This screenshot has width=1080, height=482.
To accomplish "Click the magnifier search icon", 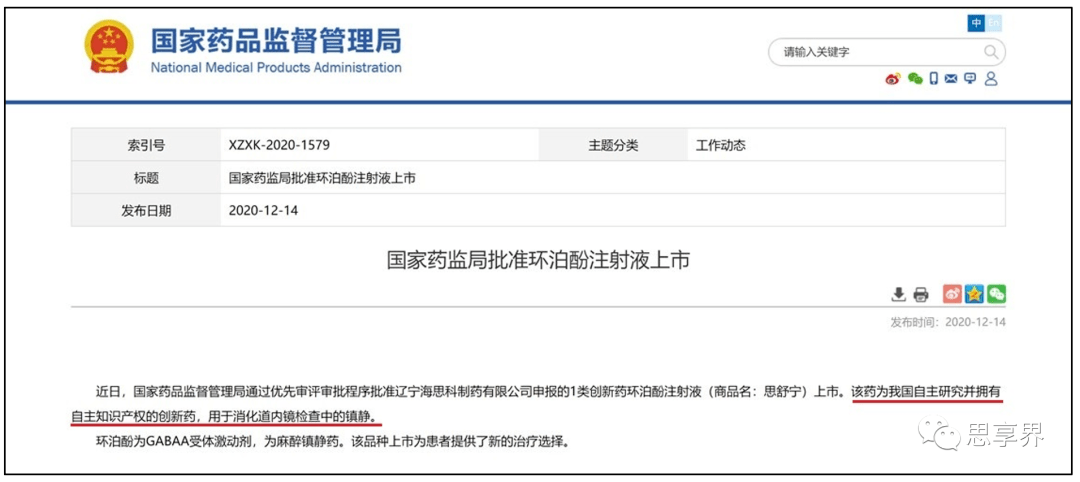I will coord(990,52).
